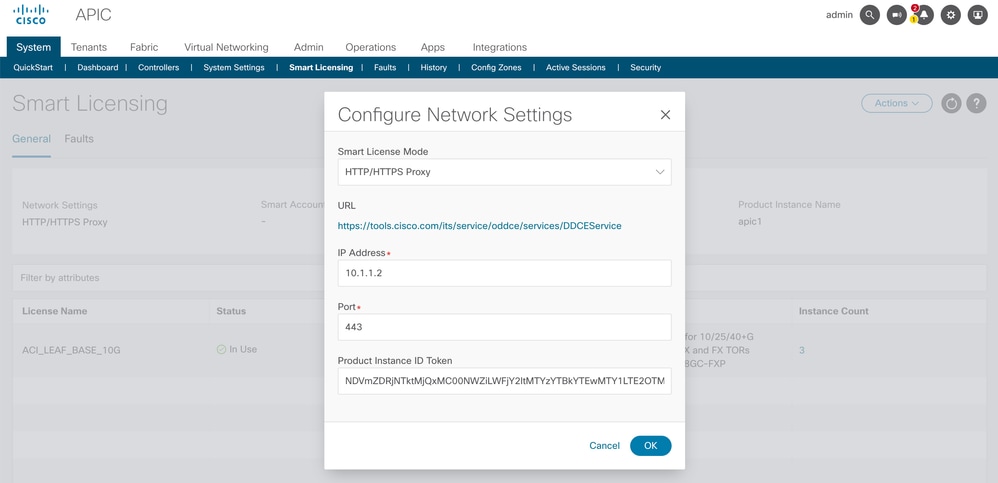Viewport: 998px width, 483px height.
Task: Click the instance count link 3
Action: pos(801,350)
